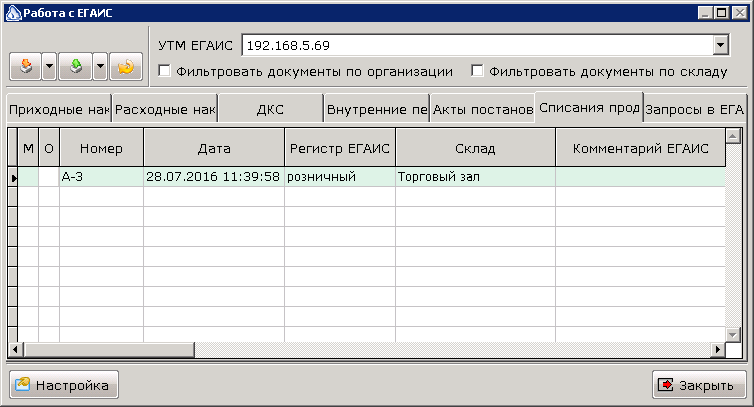Select the cell with number А-3
This screenshot has height=407, width=754.
(101, 177)
